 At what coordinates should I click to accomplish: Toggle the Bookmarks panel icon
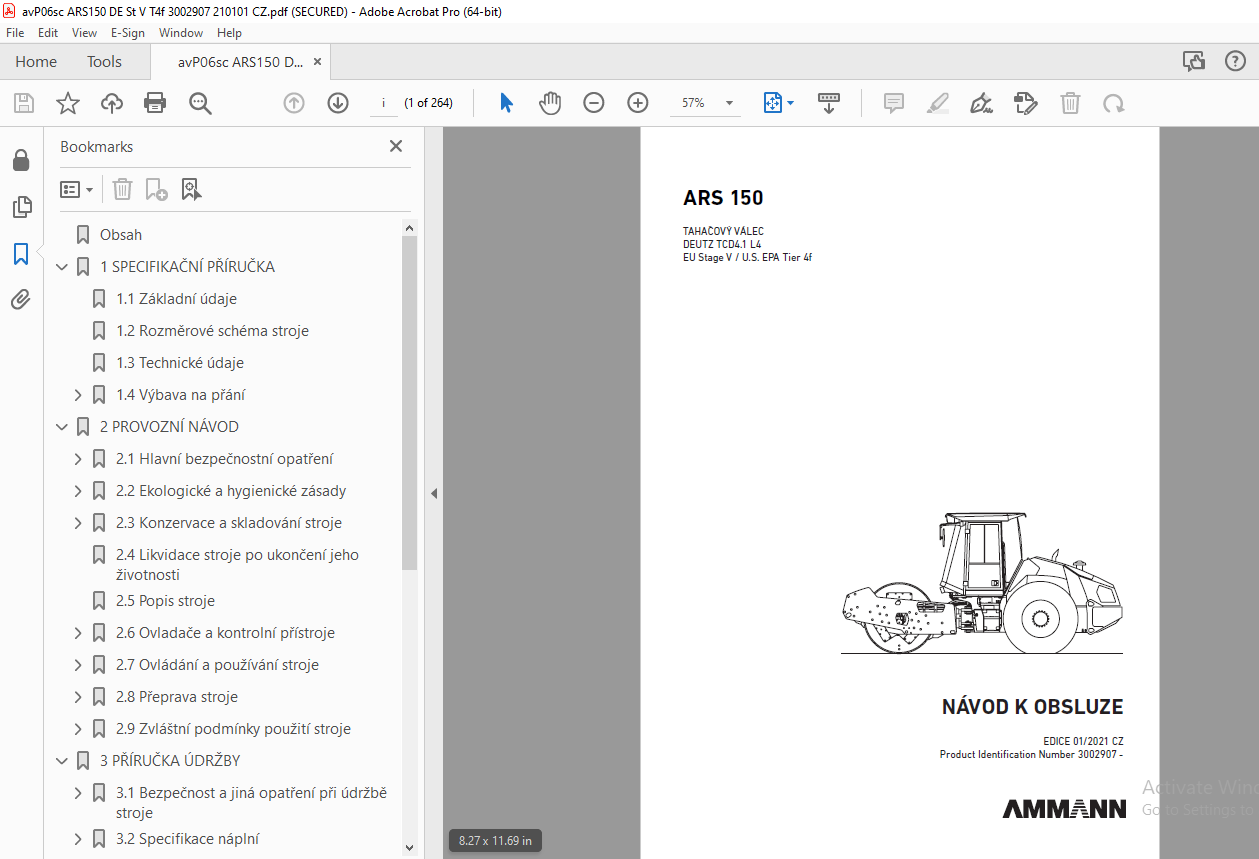coord(21,254)
